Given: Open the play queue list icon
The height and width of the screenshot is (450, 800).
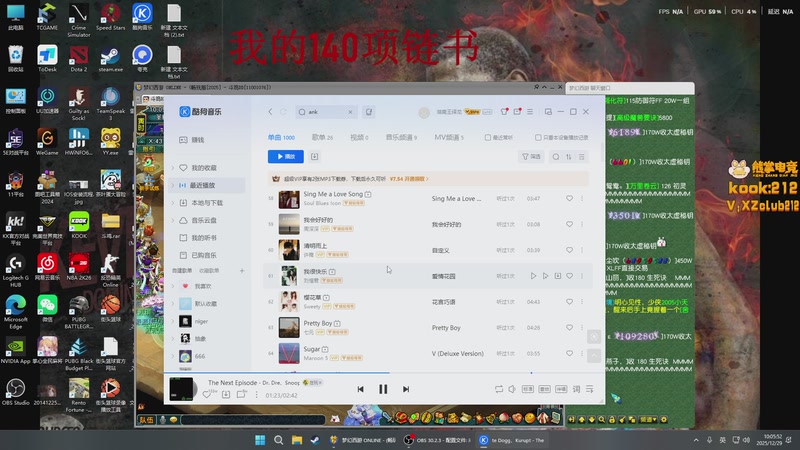Looking at the screenshot, I should pyautogui.click(x=590, y=389).
